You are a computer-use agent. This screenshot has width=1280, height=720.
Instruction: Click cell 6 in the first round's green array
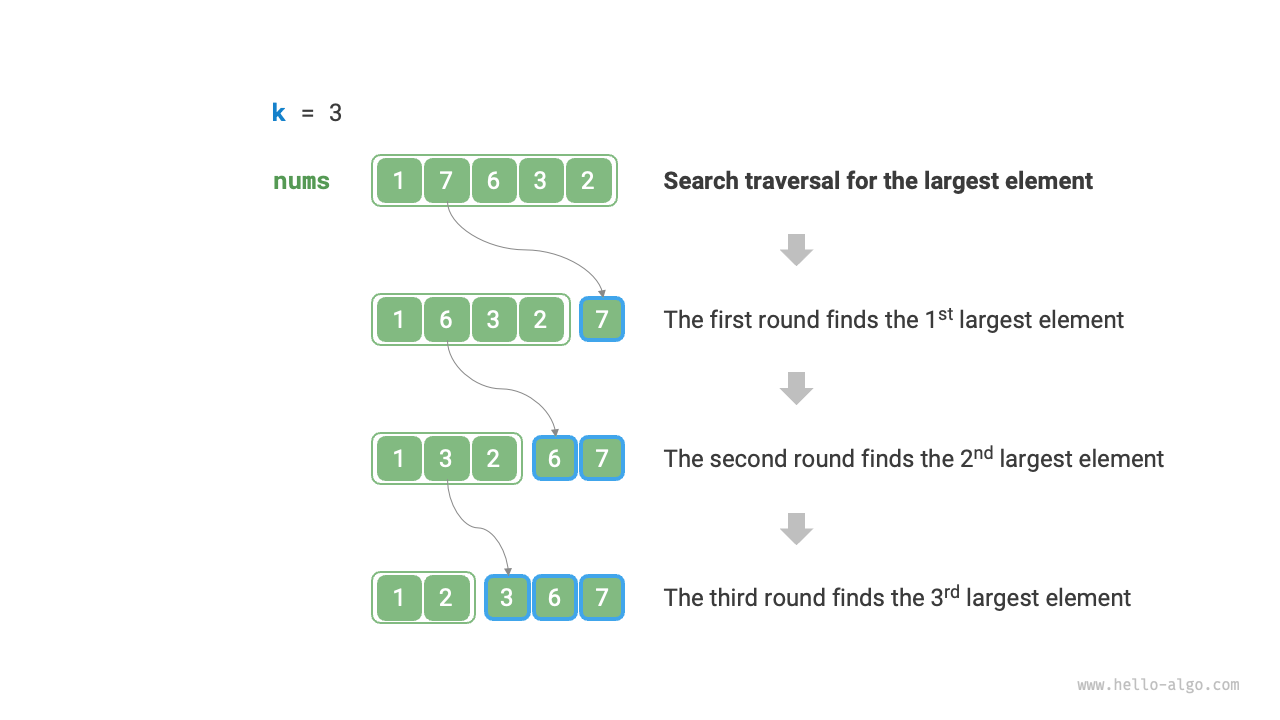(x=446, y=320)
